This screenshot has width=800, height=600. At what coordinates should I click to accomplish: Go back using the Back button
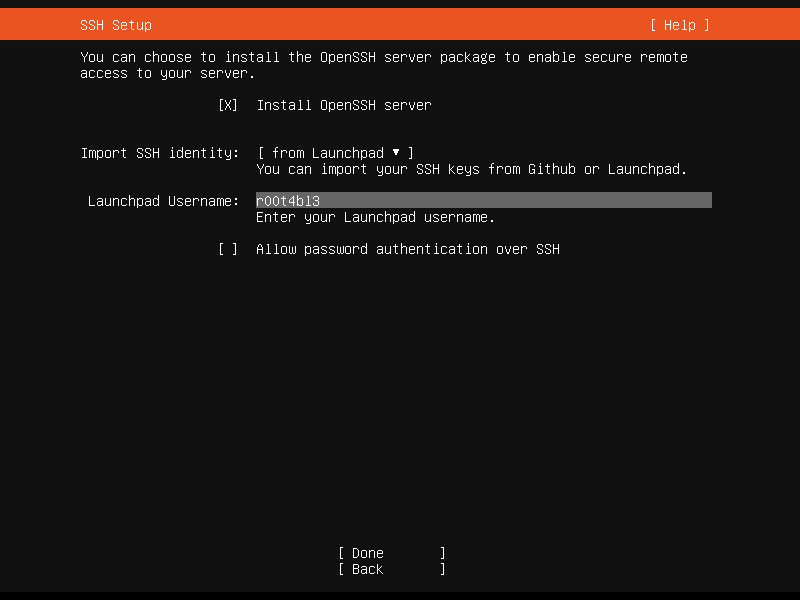click(392, 569)
